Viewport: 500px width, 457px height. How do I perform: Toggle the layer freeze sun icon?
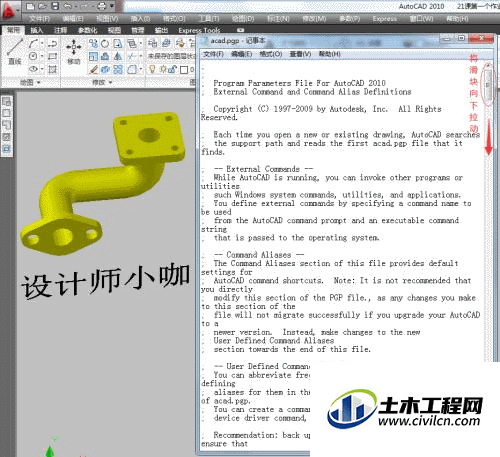[x=163, y=69]
